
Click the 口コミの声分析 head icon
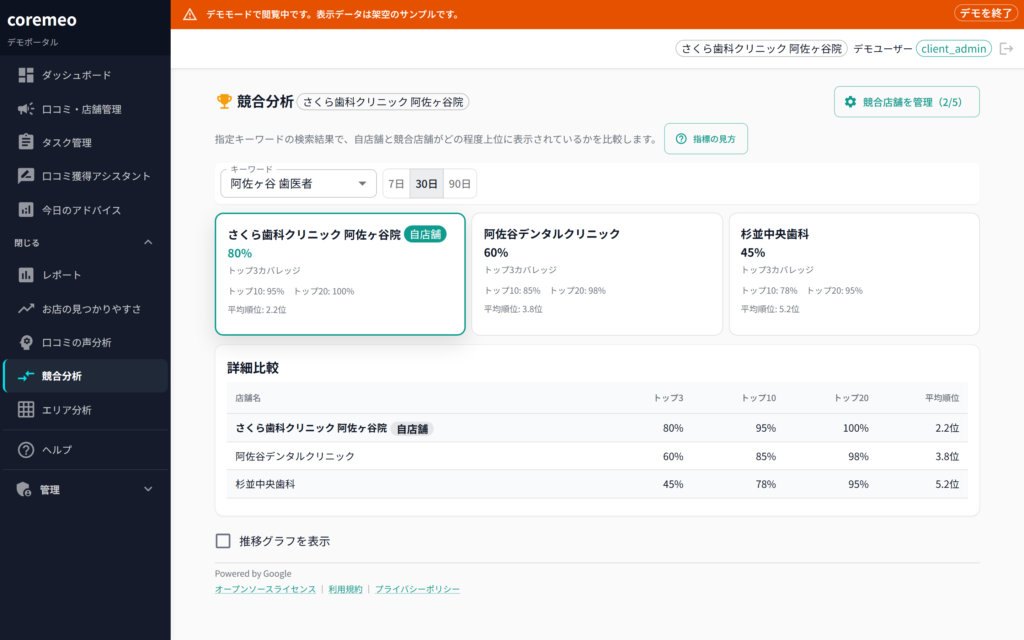click(25, 342)
